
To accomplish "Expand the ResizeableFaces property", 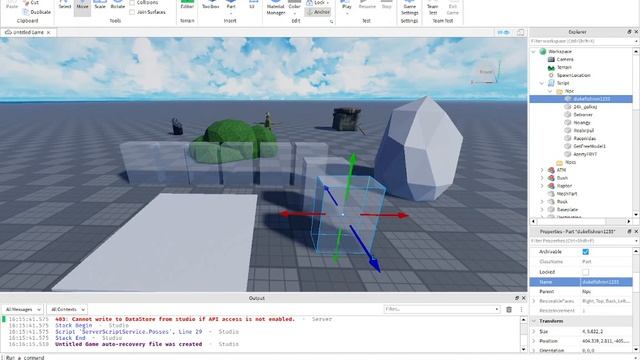I will point(533,301).
